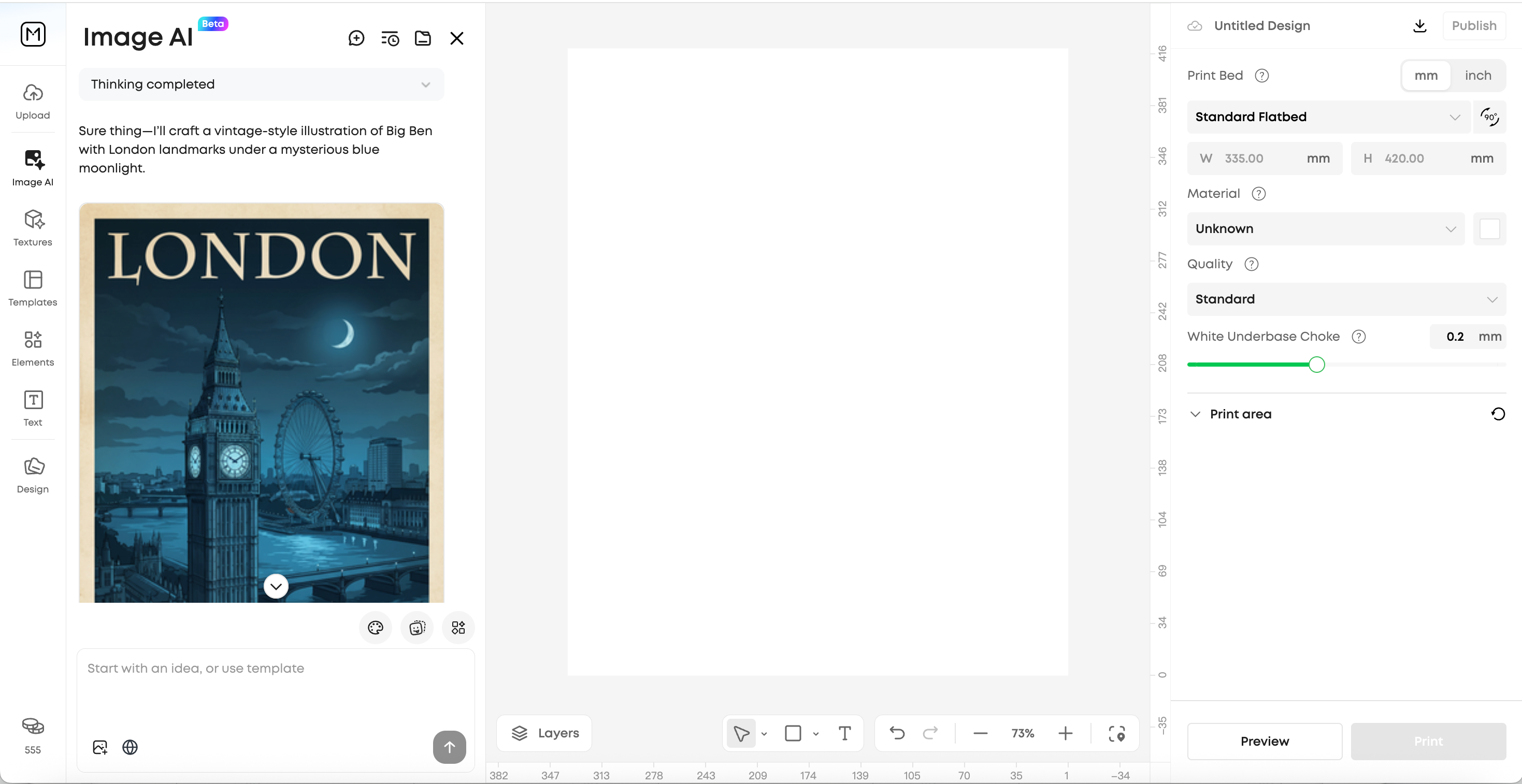Viewport: 1522px width, 784px height.
Task: Click the download icon beside Untitled Design
Action: pyautogui.click(x=1420, y=25)
